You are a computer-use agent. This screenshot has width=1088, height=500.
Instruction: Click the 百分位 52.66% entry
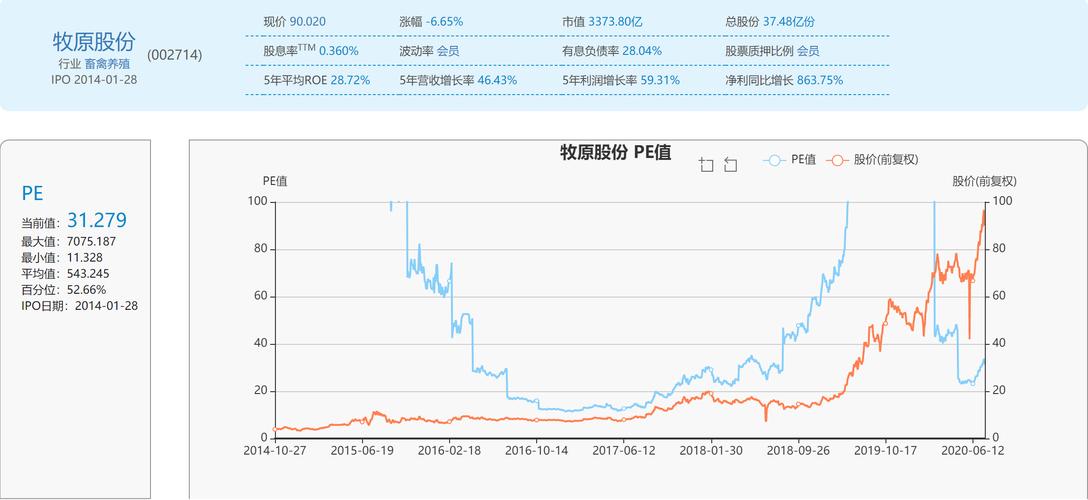click(63, 290)
